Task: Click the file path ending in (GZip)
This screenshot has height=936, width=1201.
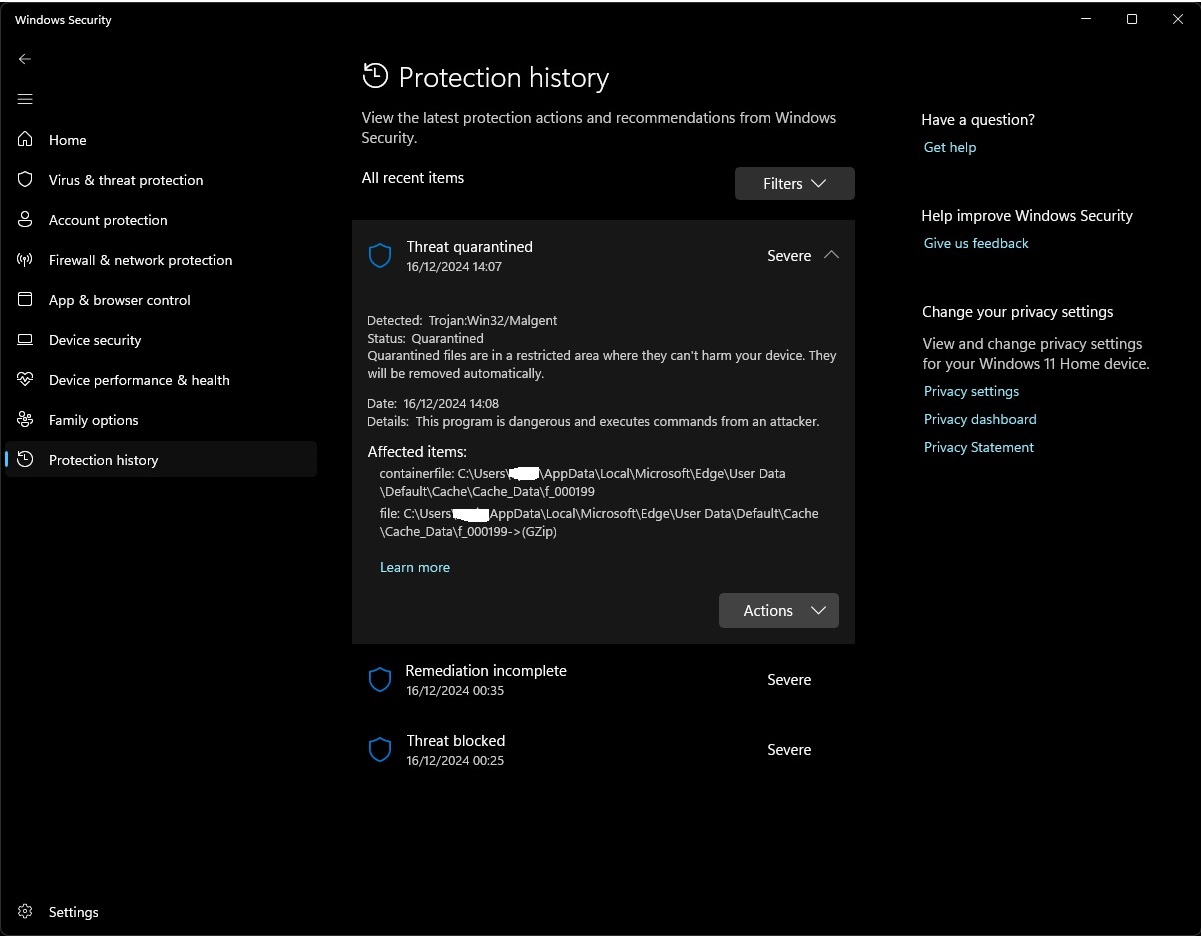Action: (x=599, y=522)
